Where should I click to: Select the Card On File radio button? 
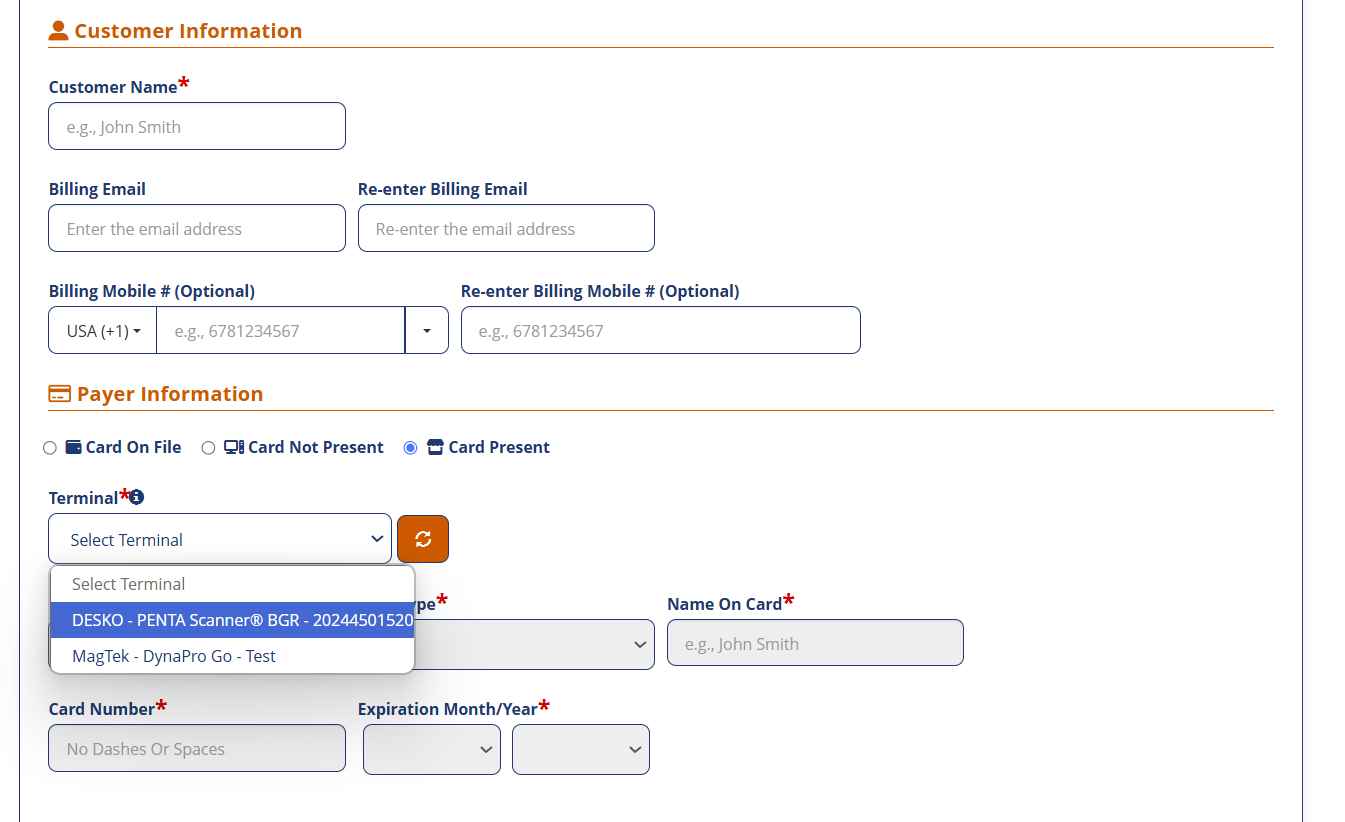[x=50, y=448]
